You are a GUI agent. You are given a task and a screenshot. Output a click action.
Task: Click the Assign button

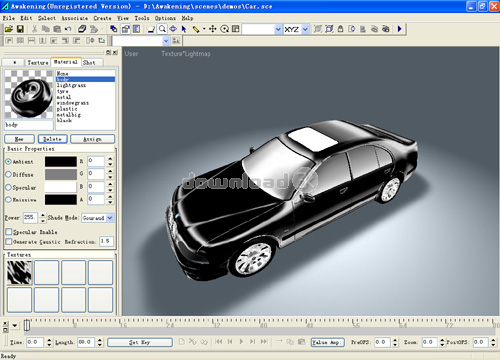click(x=92, y=139)
